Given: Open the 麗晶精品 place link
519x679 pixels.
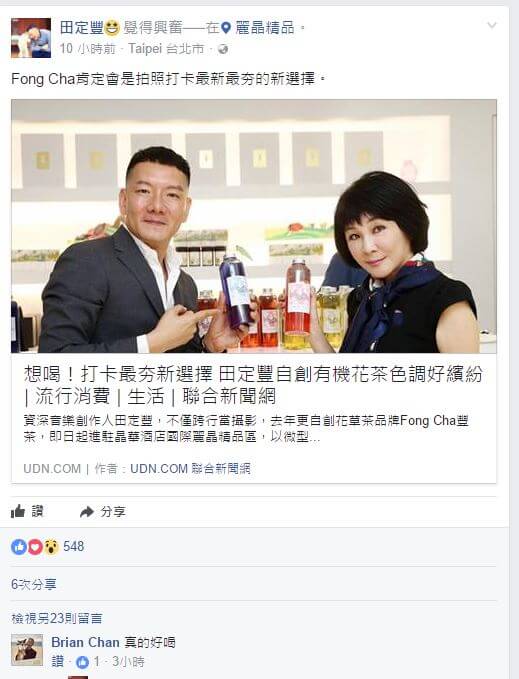Looking at the screenshot, I should (264, 28).
